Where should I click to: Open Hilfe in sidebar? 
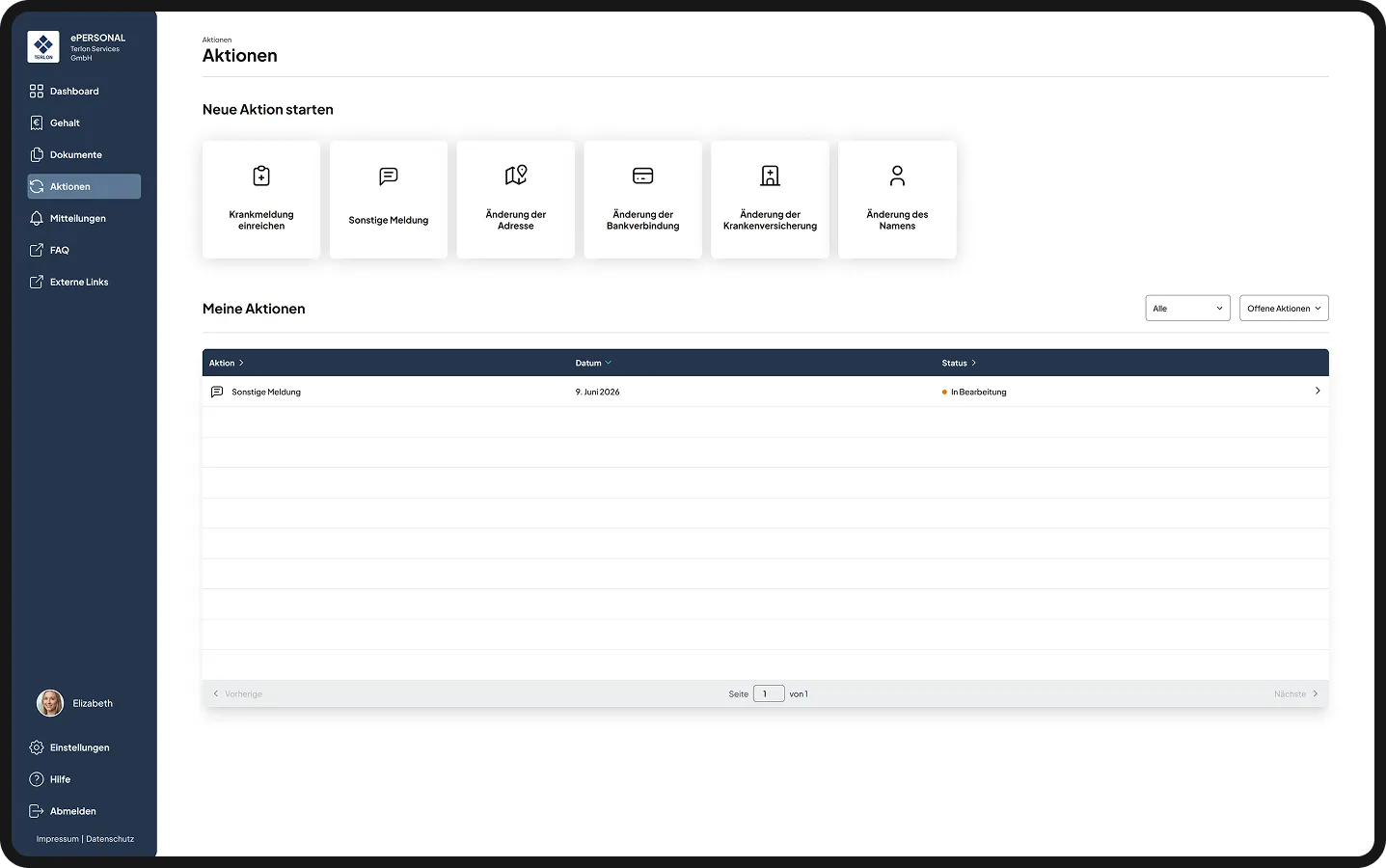pyautogui.click(x=84, y=779)
